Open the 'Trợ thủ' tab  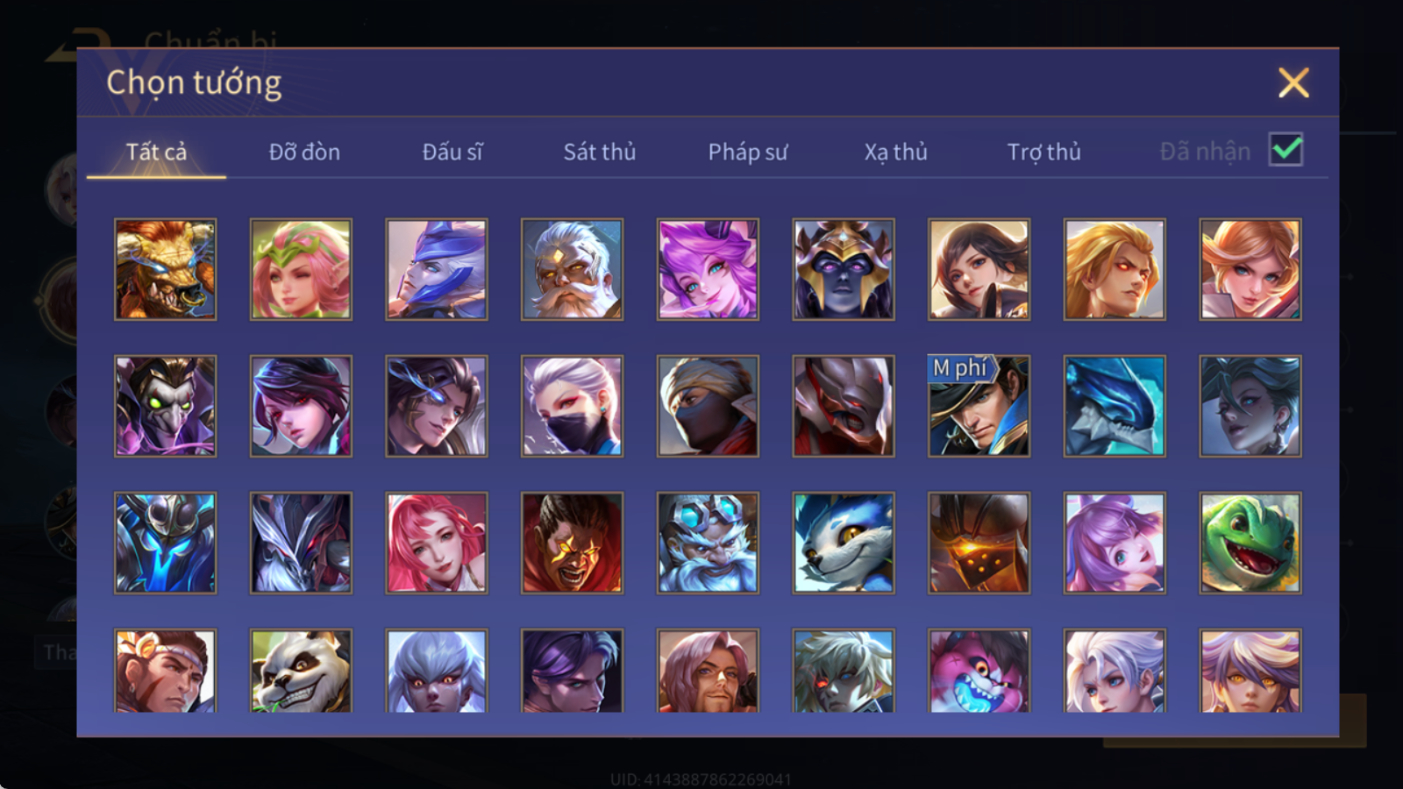tap(1044, 152)
